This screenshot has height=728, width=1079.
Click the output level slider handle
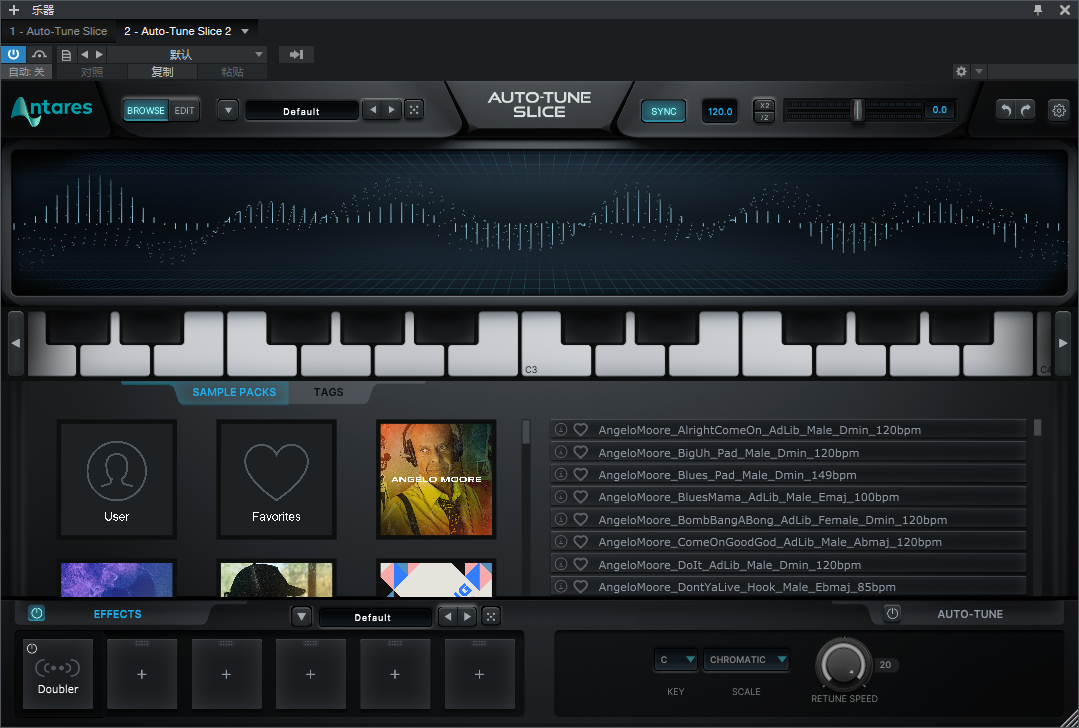click(x=857, y=110)
